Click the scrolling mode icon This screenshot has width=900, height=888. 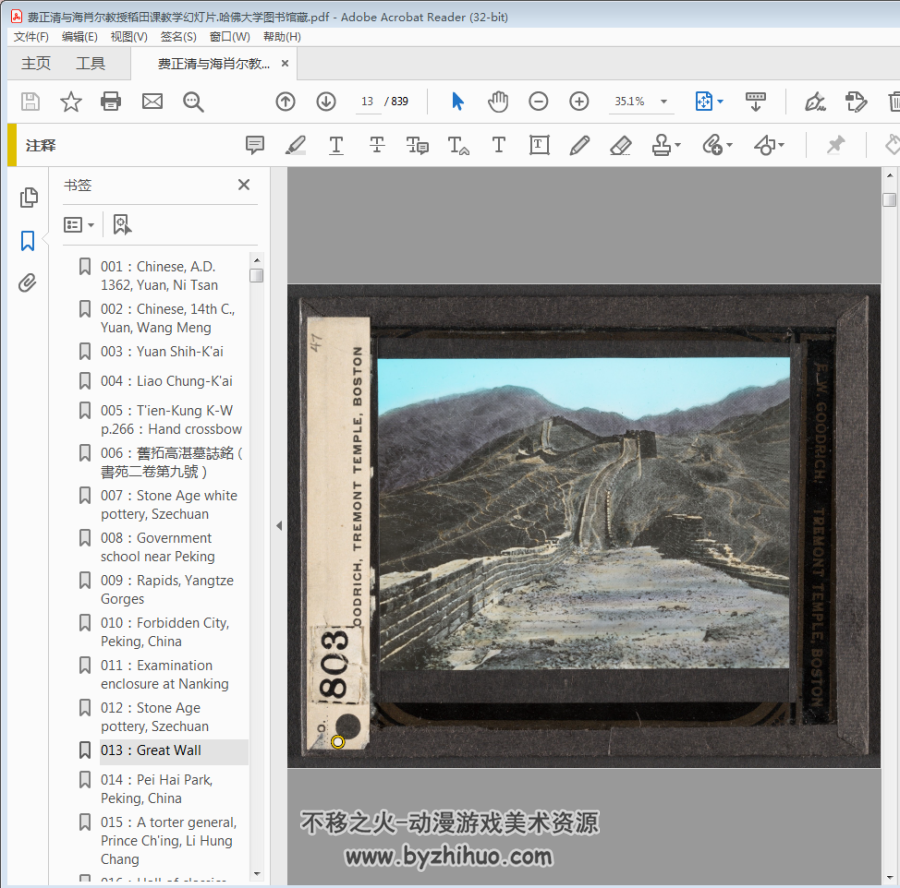tap(755, 102)
